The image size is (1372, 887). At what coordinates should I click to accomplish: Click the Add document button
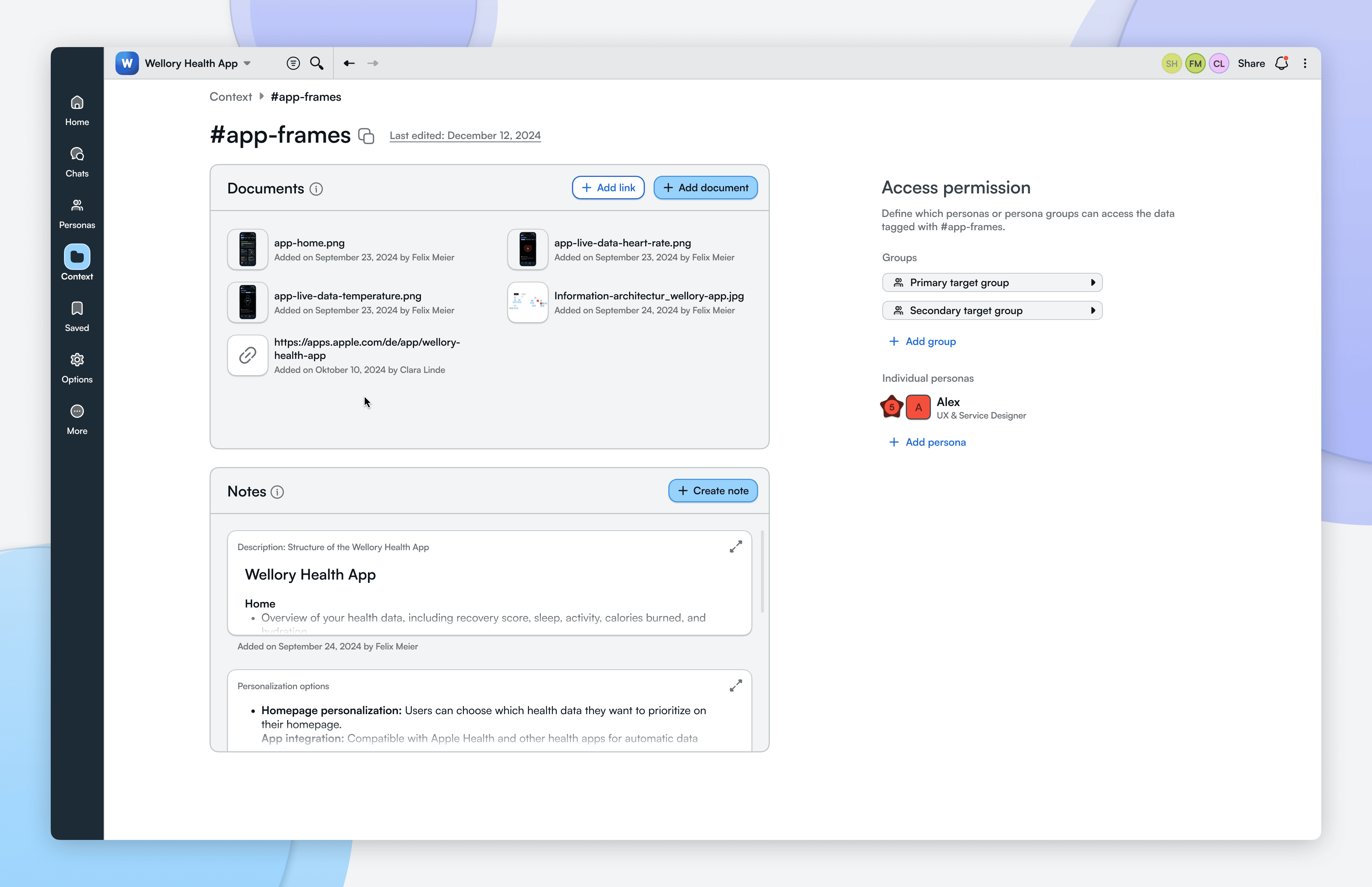coord(705,188)
